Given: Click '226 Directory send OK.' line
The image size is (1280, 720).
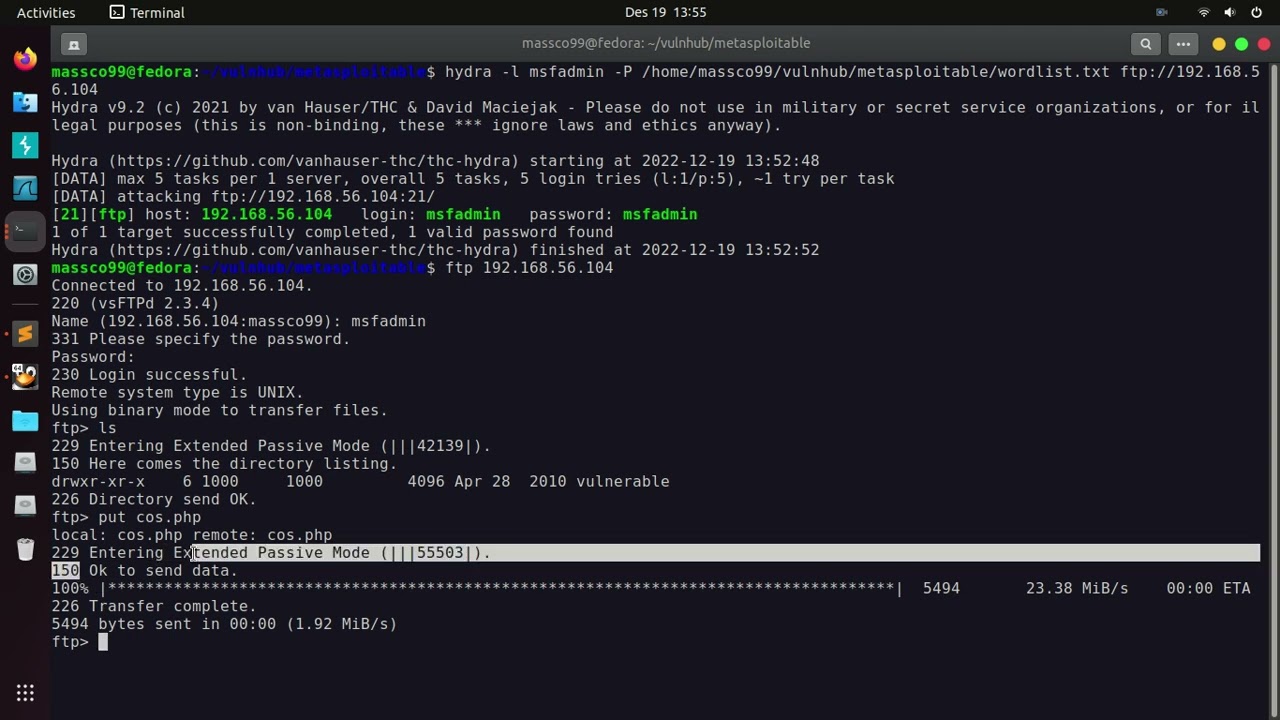Looking at the screenshot, I should tap(154, 499).
